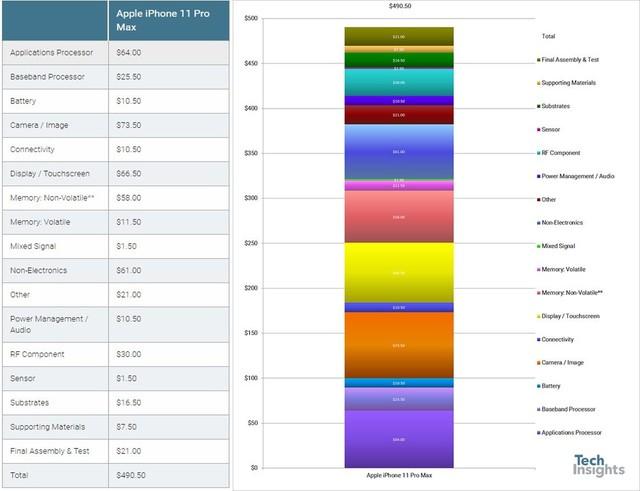
Task: Click the Baseband Processor legend entry
Action: tap(566, 409)
